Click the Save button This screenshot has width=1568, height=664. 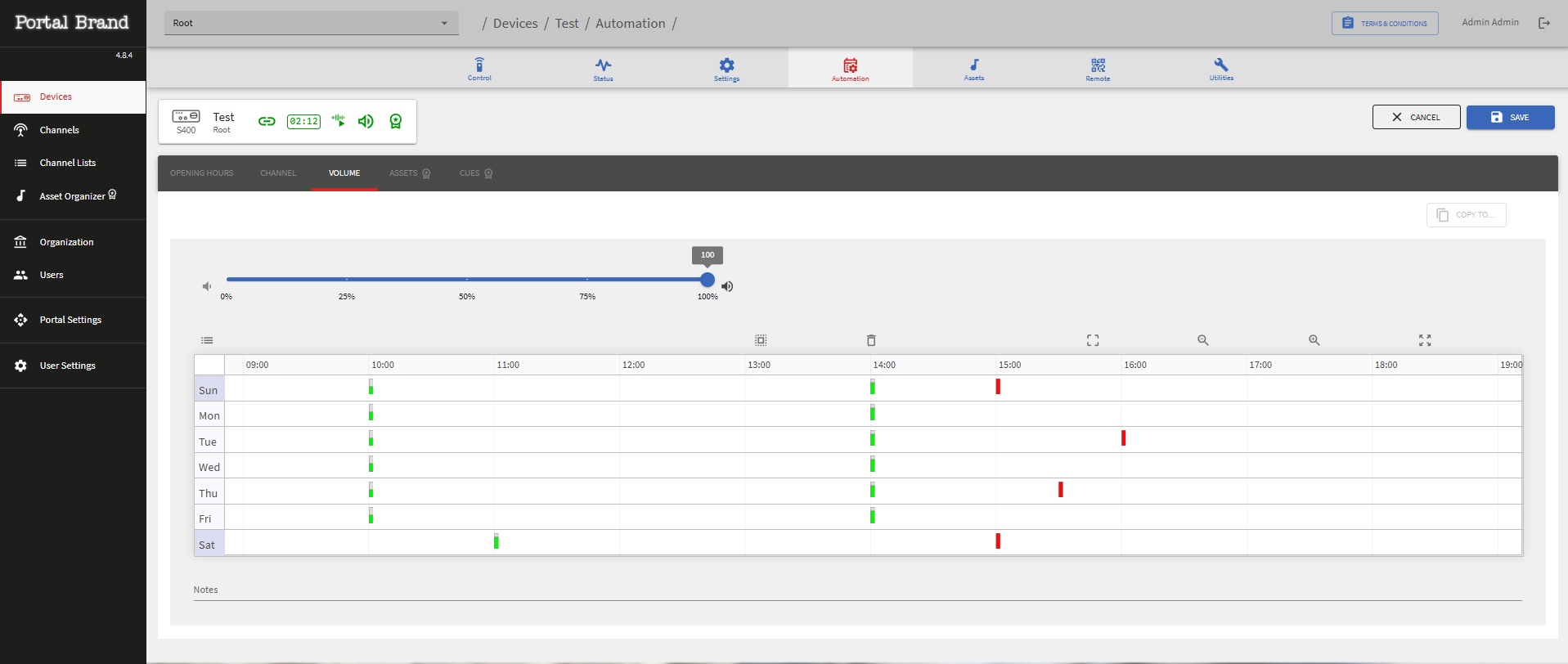[1510, 117]
